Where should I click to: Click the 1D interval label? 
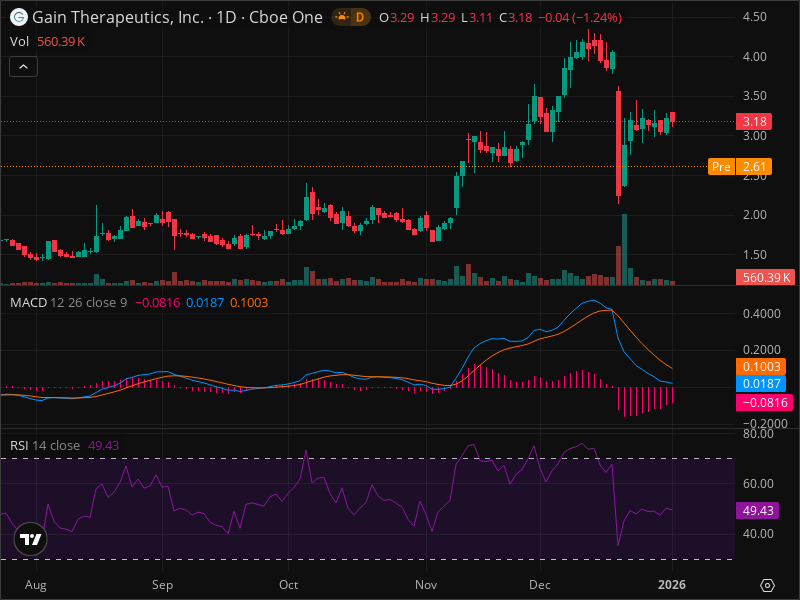[x=227, y=17]
